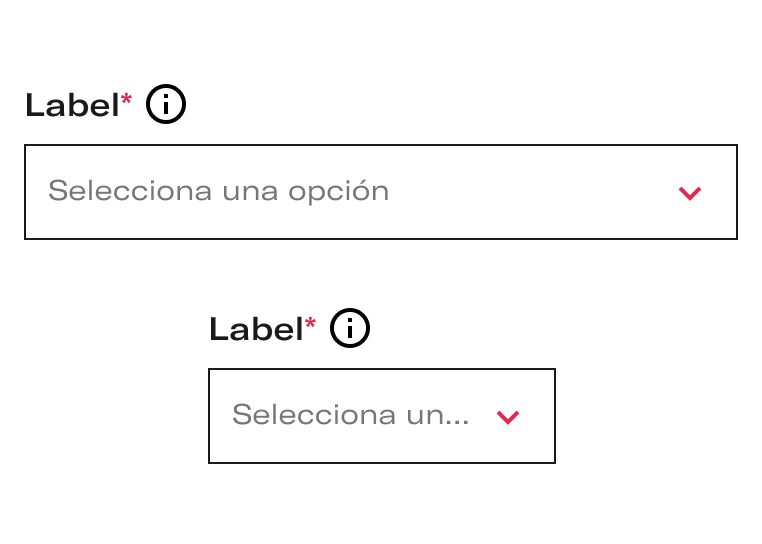Expand the truncated "Selecciona un..." dropdown

(x=382, y=416)
